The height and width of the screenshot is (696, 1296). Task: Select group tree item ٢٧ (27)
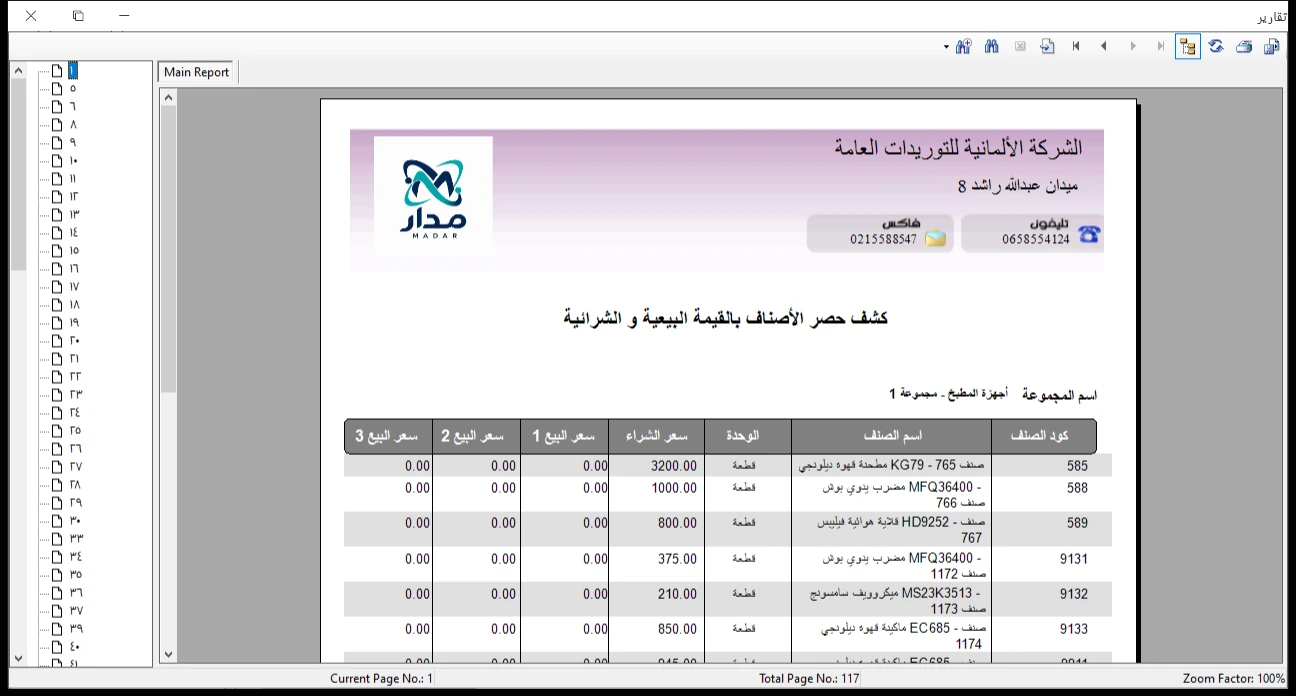[75, 467]
